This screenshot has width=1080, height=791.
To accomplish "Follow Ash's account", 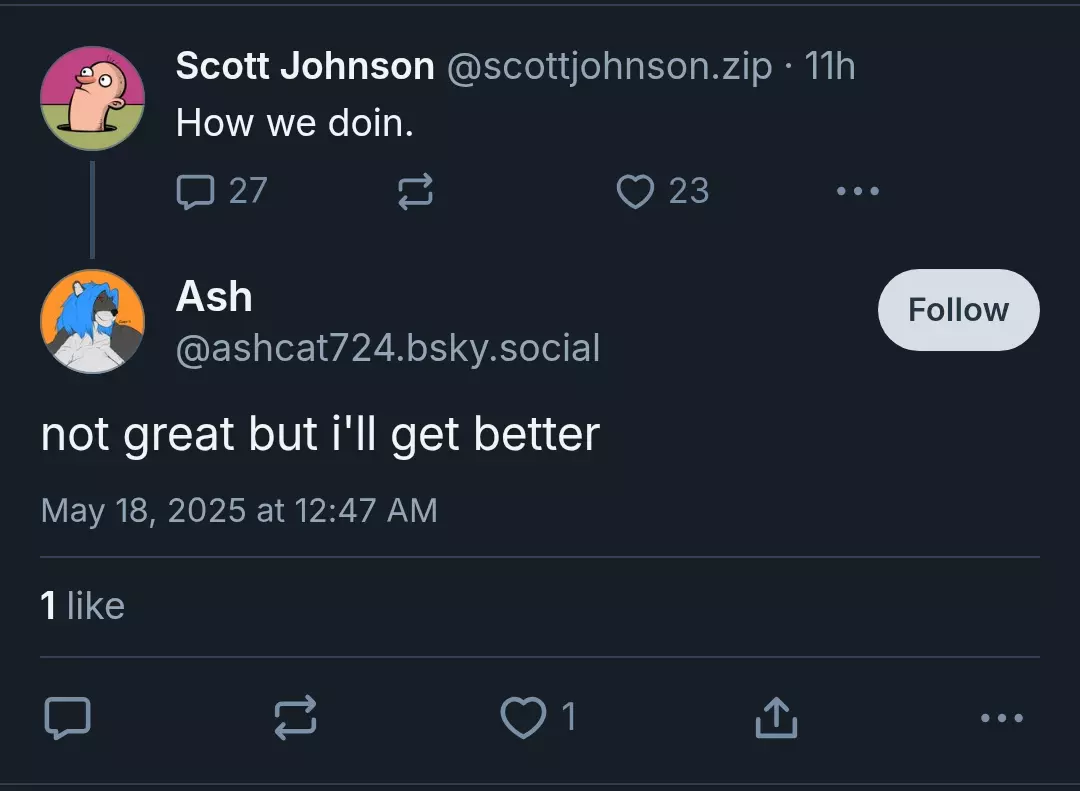I will [958, 310].
